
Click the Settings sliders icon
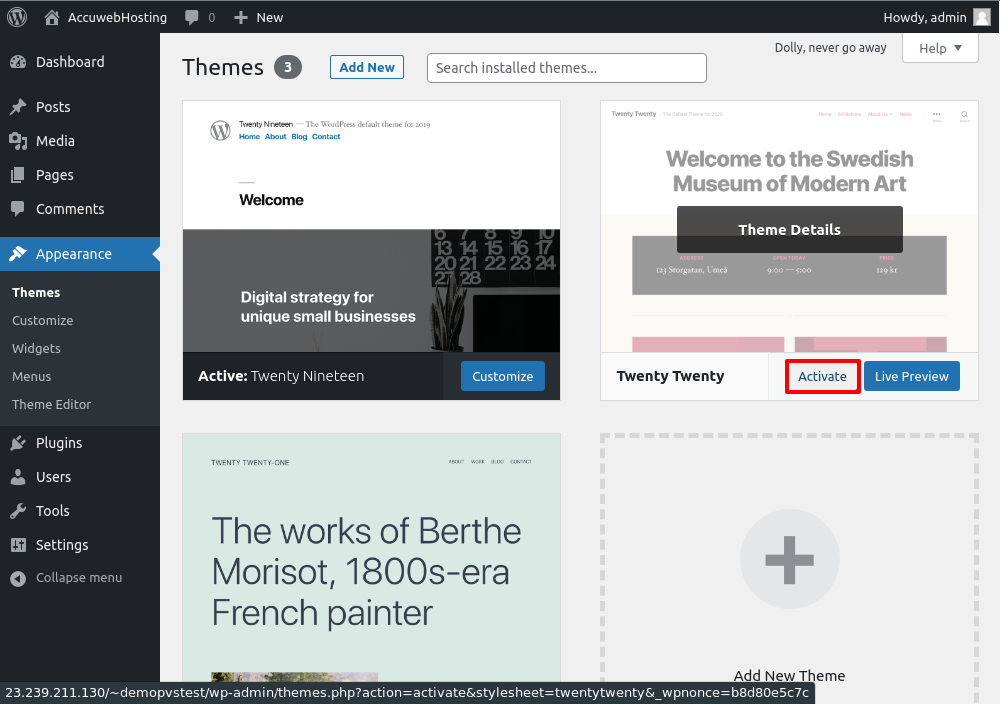(18, 545)
